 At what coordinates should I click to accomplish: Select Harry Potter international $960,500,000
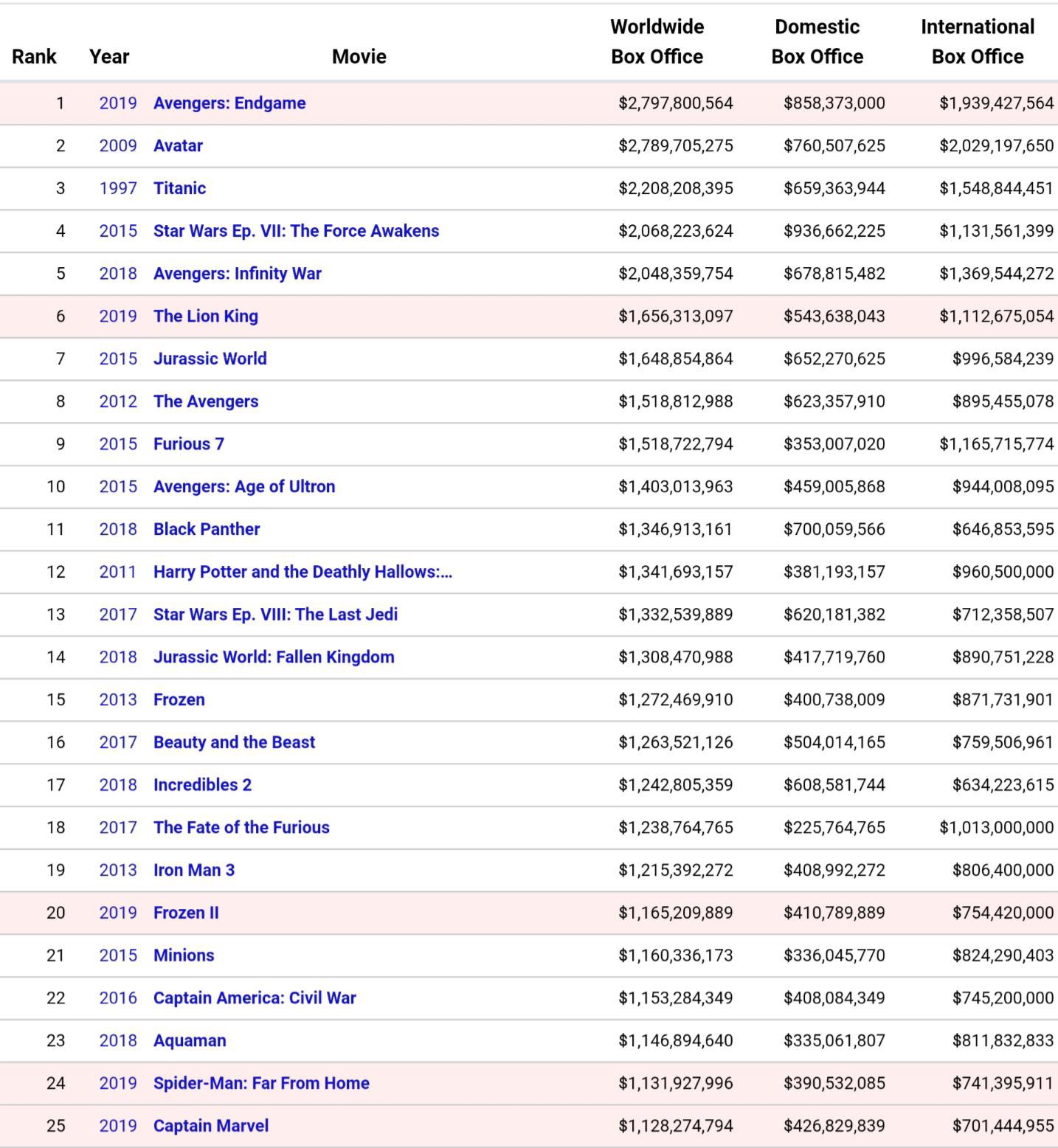1003,572
